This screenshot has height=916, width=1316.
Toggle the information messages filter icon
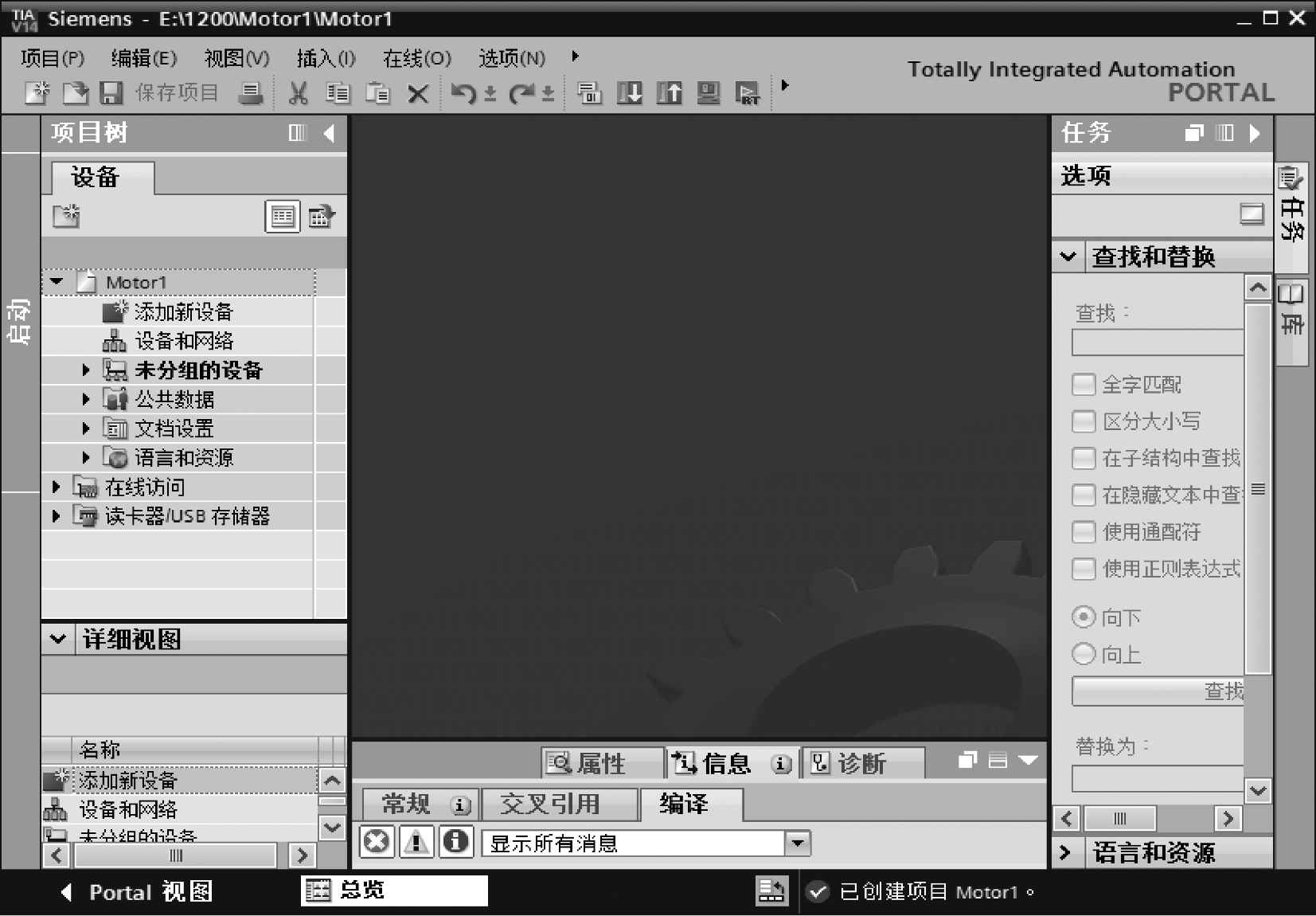pos(456,841)
